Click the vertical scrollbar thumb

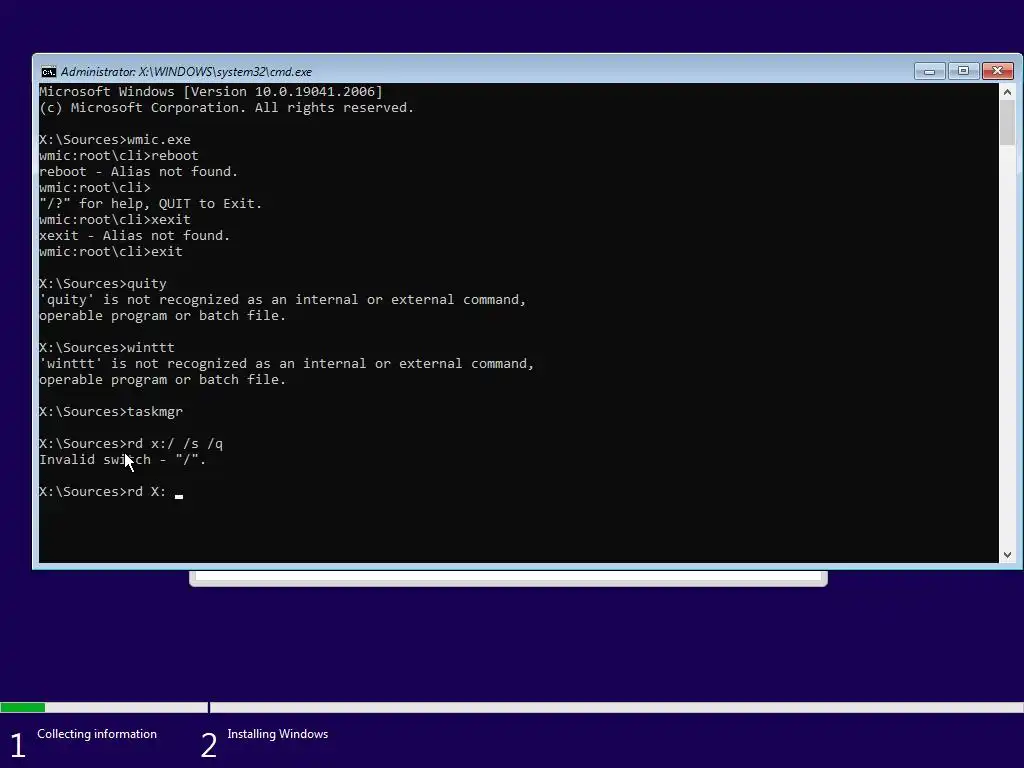coord(1007,123)
